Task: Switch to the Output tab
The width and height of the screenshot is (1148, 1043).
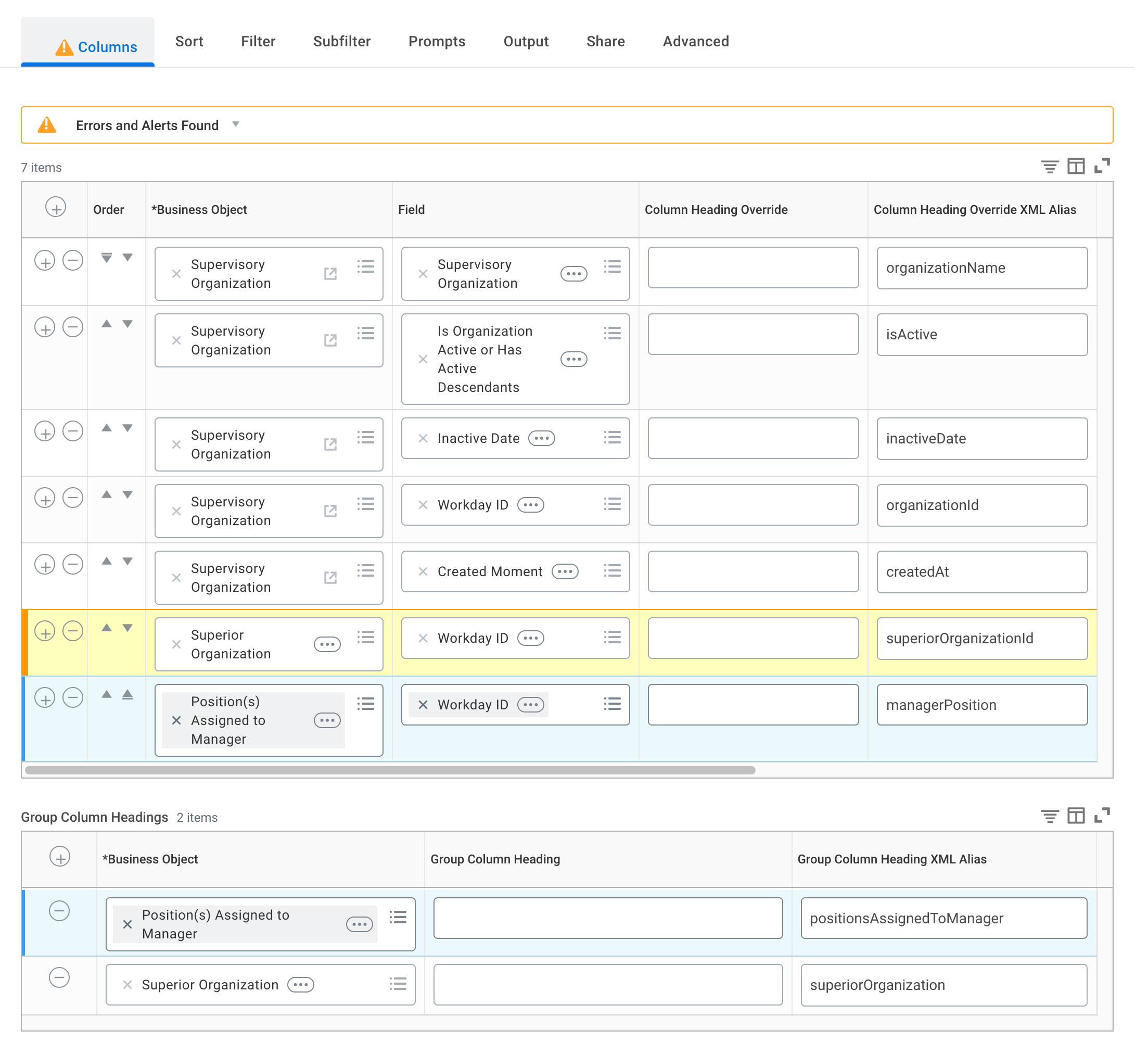Action: (x=526, y=42)
